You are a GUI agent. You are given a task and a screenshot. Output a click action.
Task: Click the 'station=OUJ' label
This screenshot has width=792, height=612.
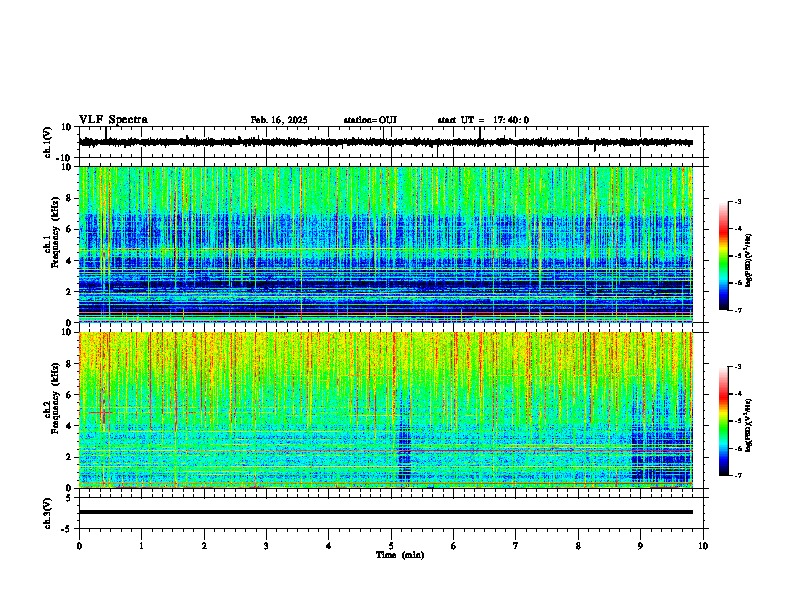[370, 120]
